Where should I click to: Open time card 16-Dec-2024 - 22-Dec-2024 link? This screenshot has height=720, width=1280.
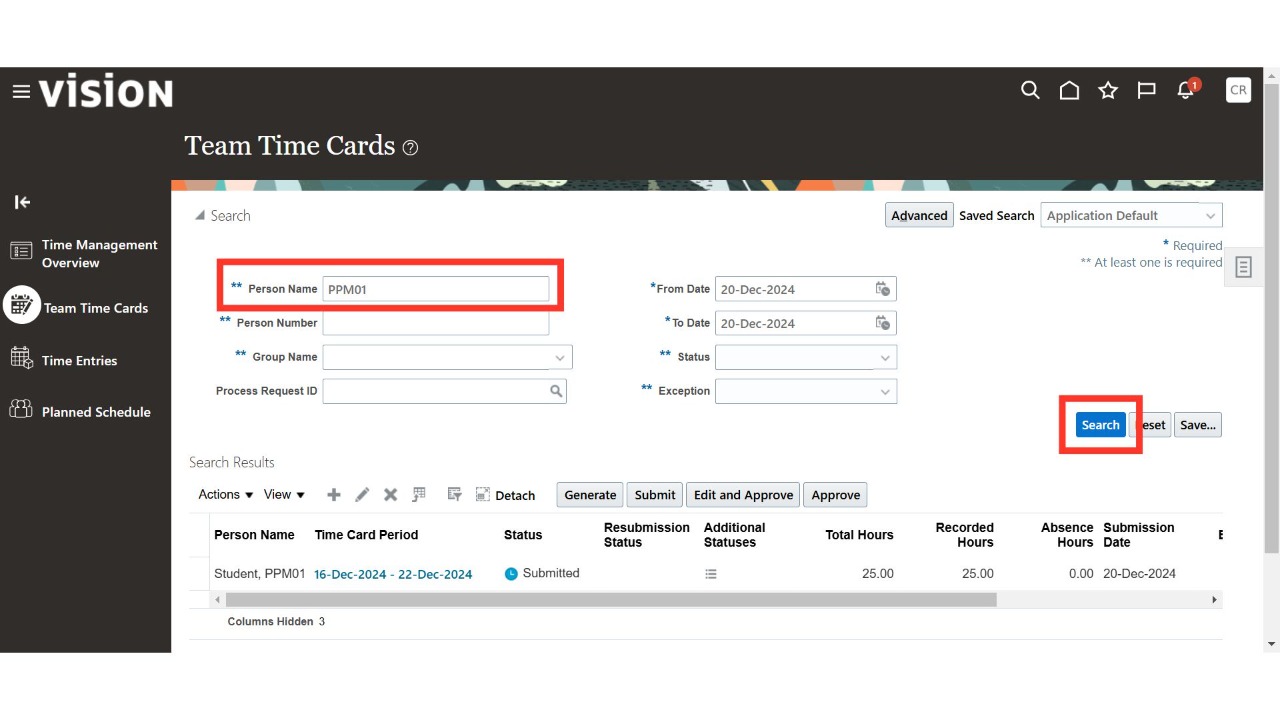(x=393, y=575)
